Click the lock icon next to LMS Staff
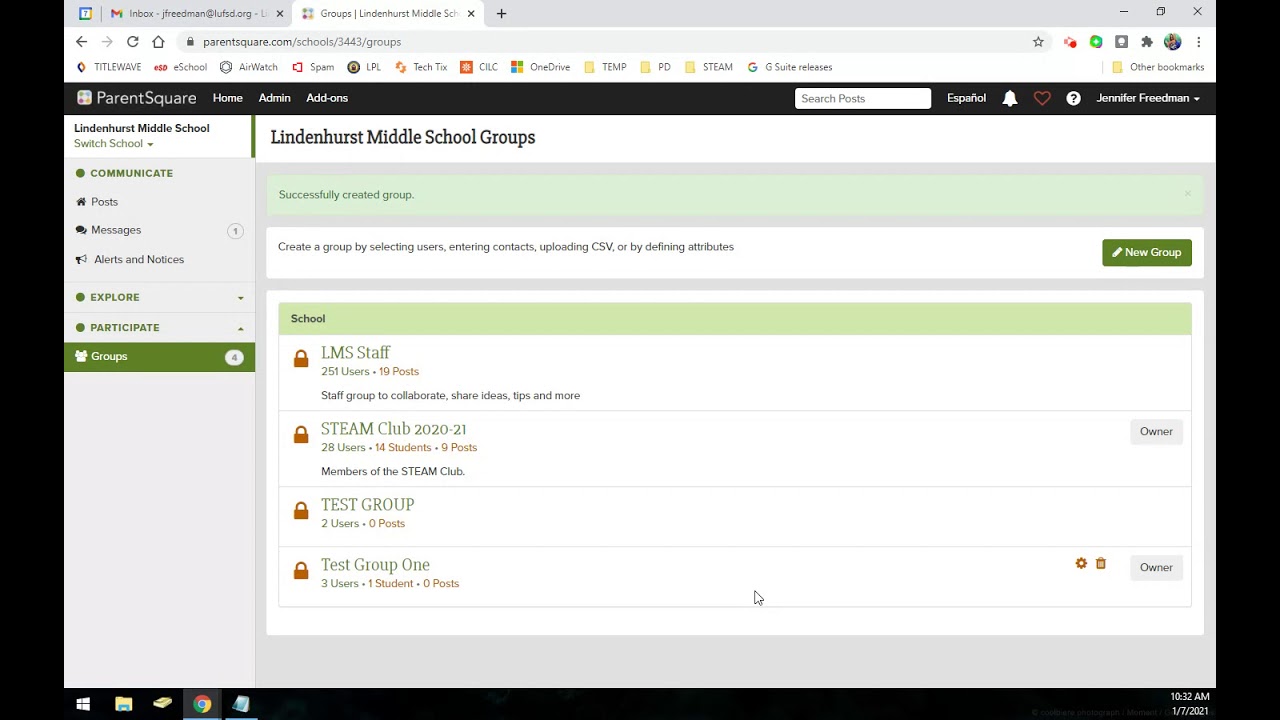The width and height of the screenshot is (1280, 720). 301,359
